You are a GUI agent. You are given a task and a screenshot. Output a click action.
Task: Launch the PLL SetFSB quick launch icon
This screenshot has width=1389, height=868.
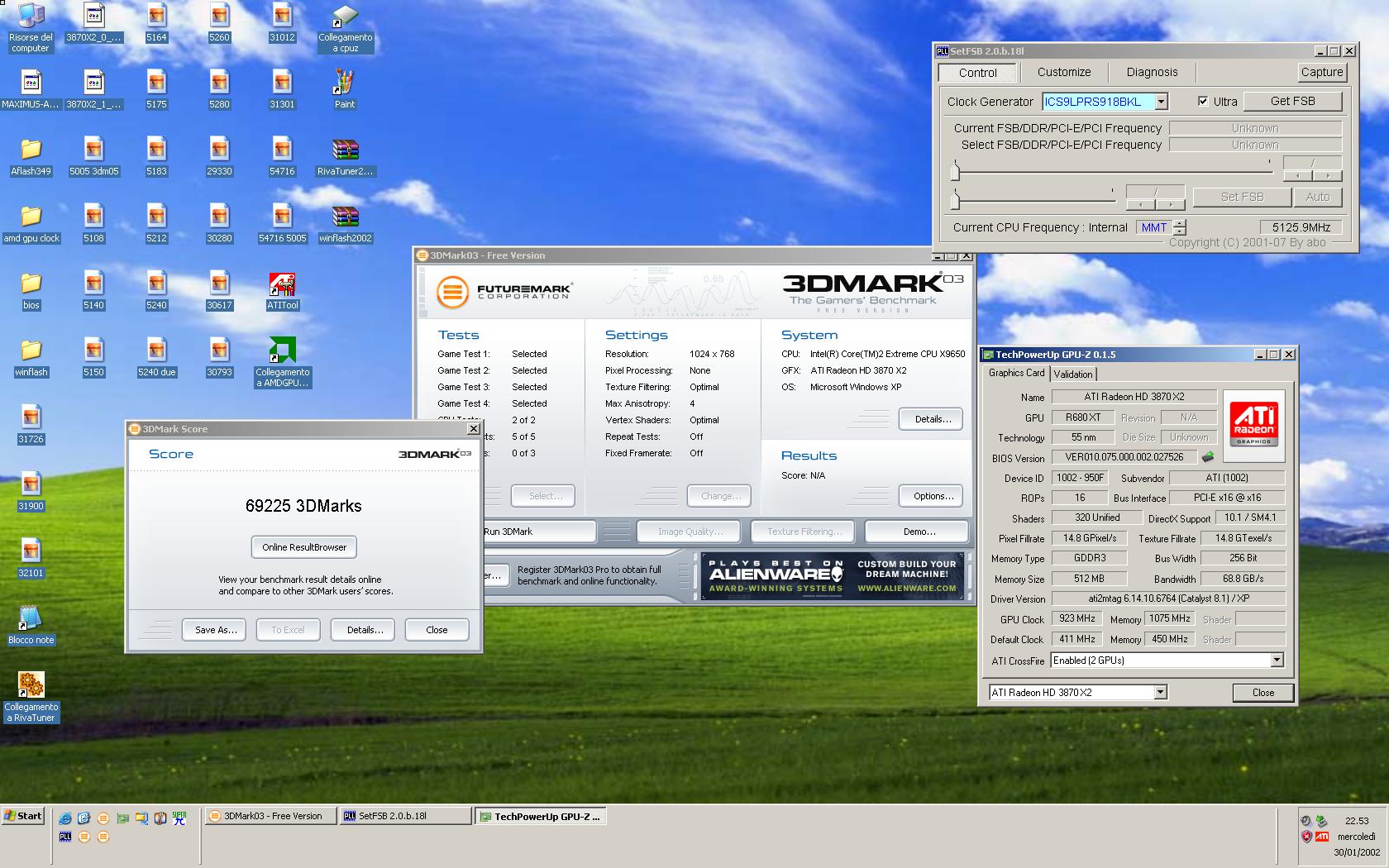pyautogui.click(x=65, y=837)
